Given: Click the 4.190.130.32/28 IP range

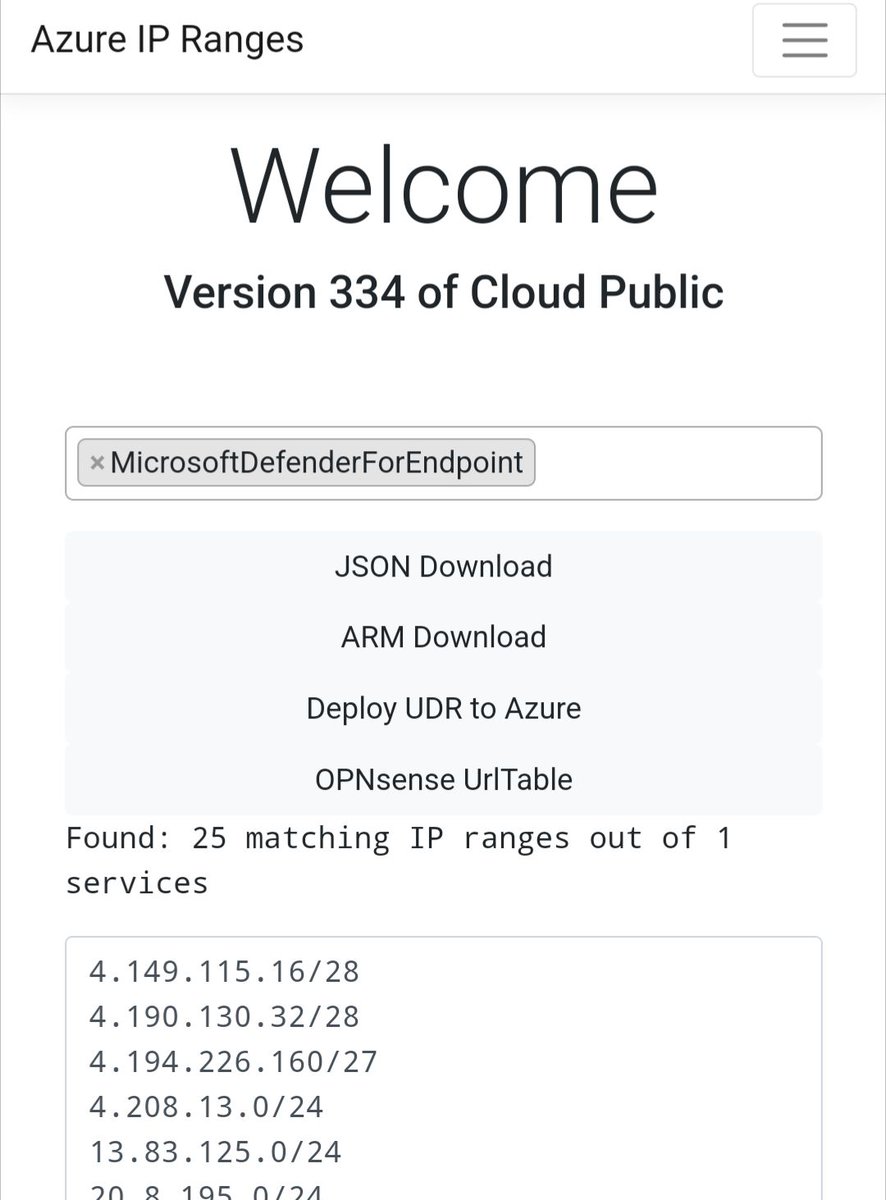Looking at the screenshot, I should (224, 1016).
